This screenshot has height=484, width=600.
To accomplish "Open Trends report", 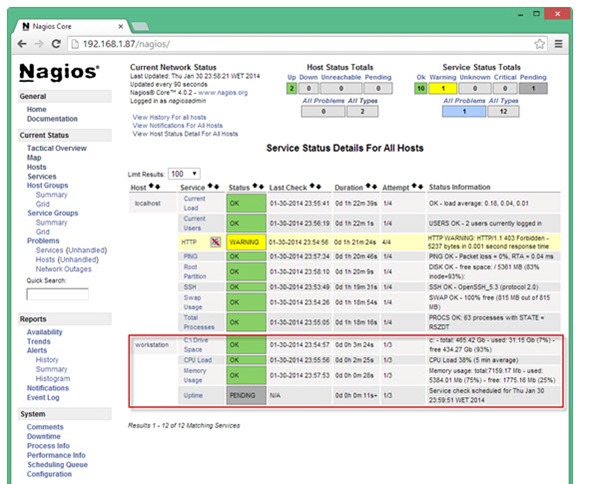I will [x=38, y=341].
